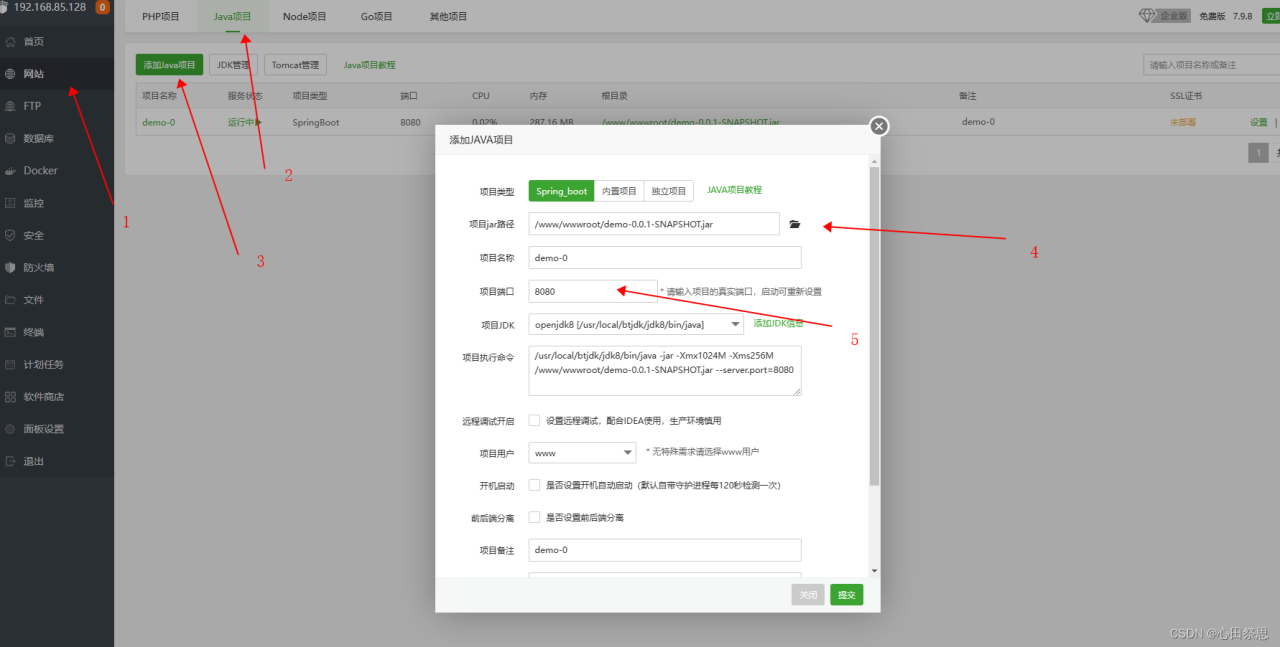Click the 软件商店 software store icon
The width and height of the screenshot is (1280, 647).
[x=11, y=397]
